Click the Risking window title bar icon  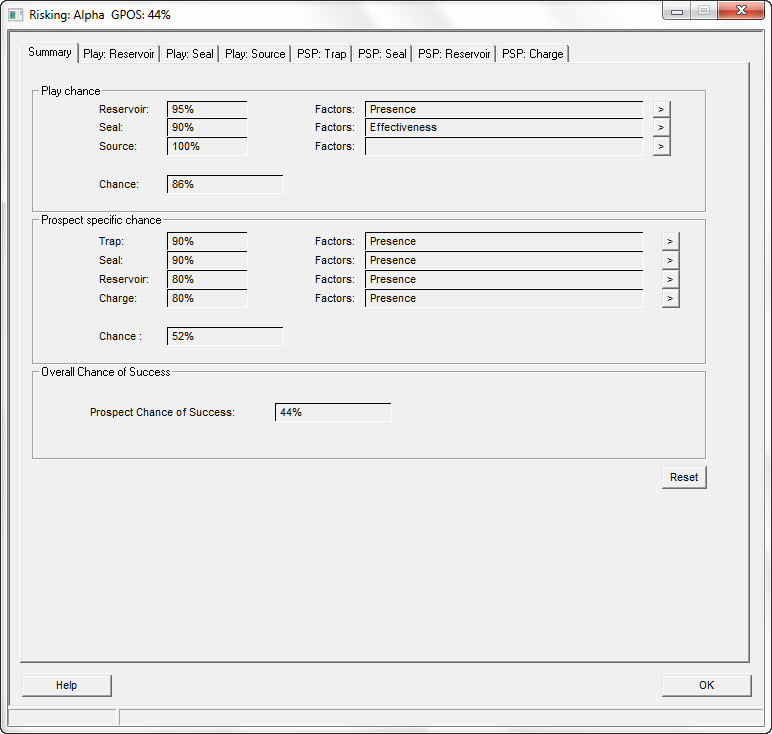[x=15, y=14]
